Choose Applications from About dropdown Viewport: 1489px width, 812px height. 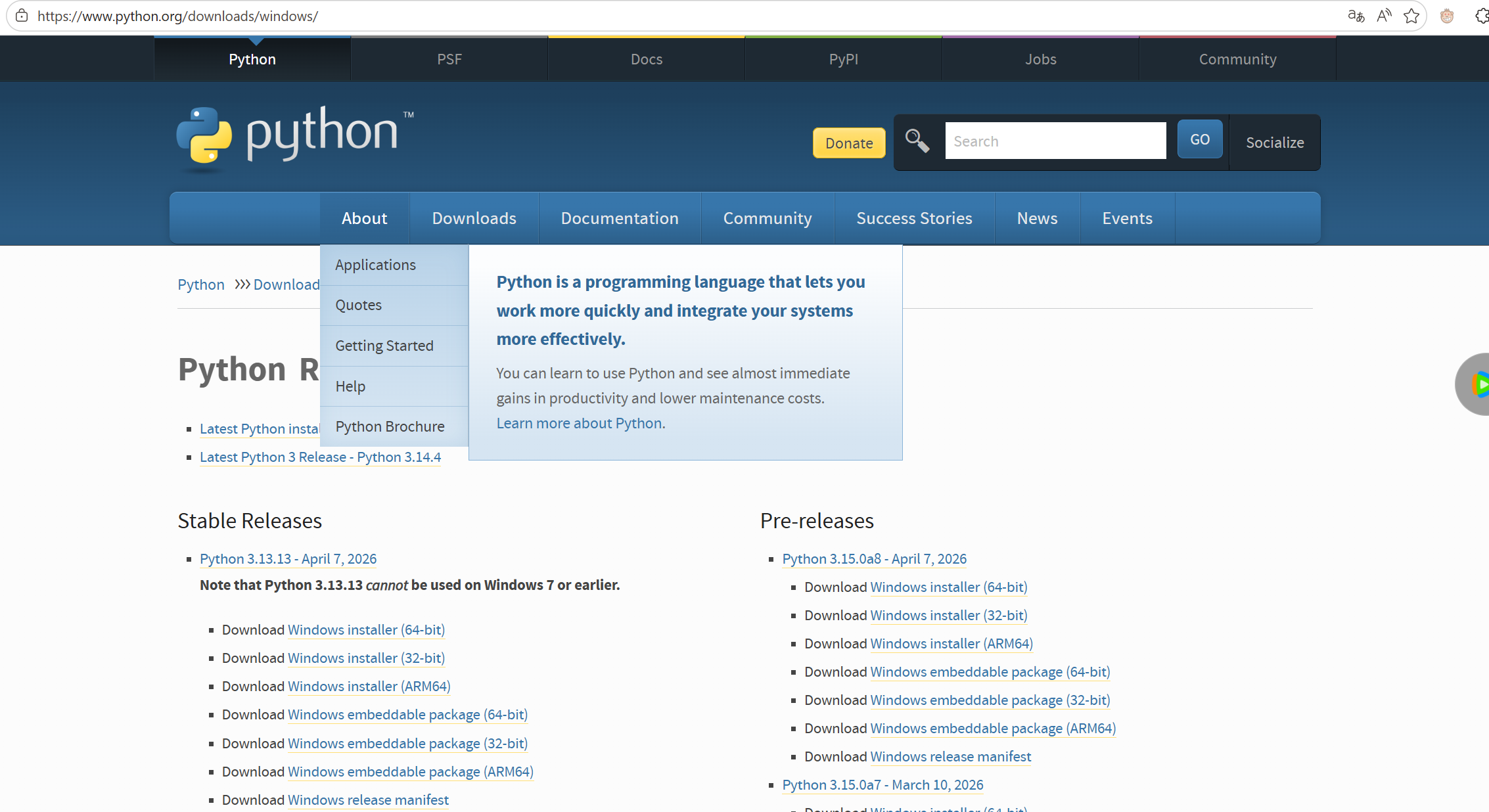point(394,265)
